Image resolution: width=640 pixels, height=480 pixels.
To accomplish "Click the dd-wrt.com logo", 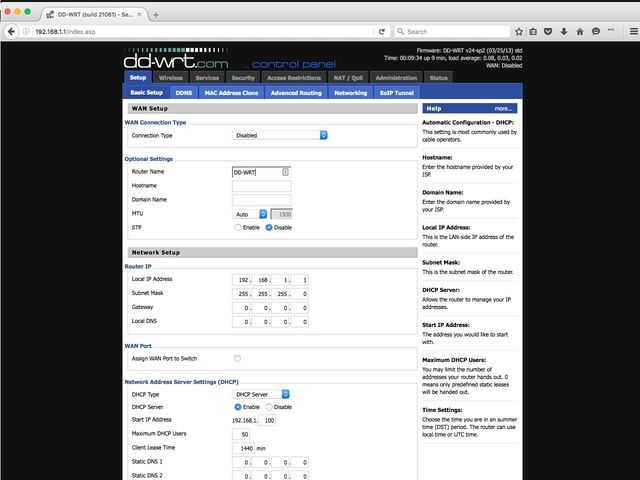I will (x=176, y=59).
